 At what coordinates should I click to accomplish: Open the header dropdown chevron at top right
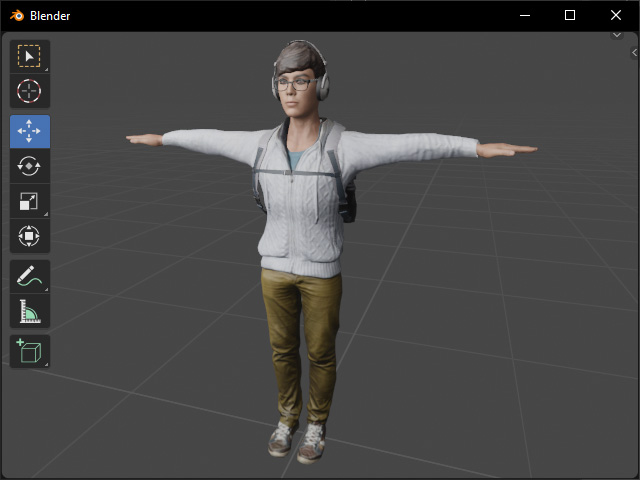617,35
